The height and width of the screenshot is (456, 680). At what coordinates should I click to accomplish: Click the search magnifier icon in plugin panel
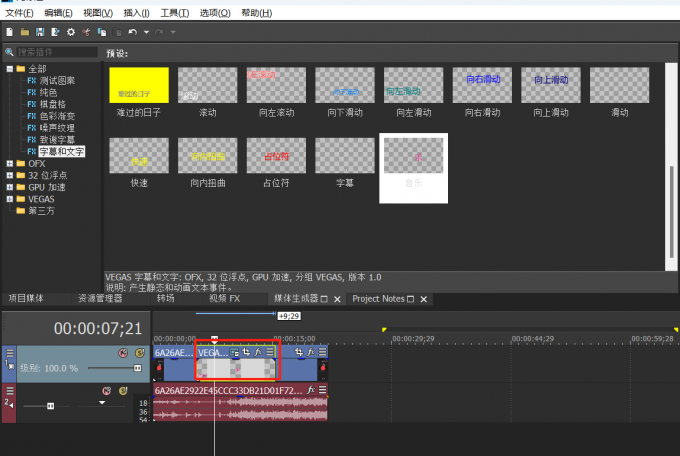point(9,52)
